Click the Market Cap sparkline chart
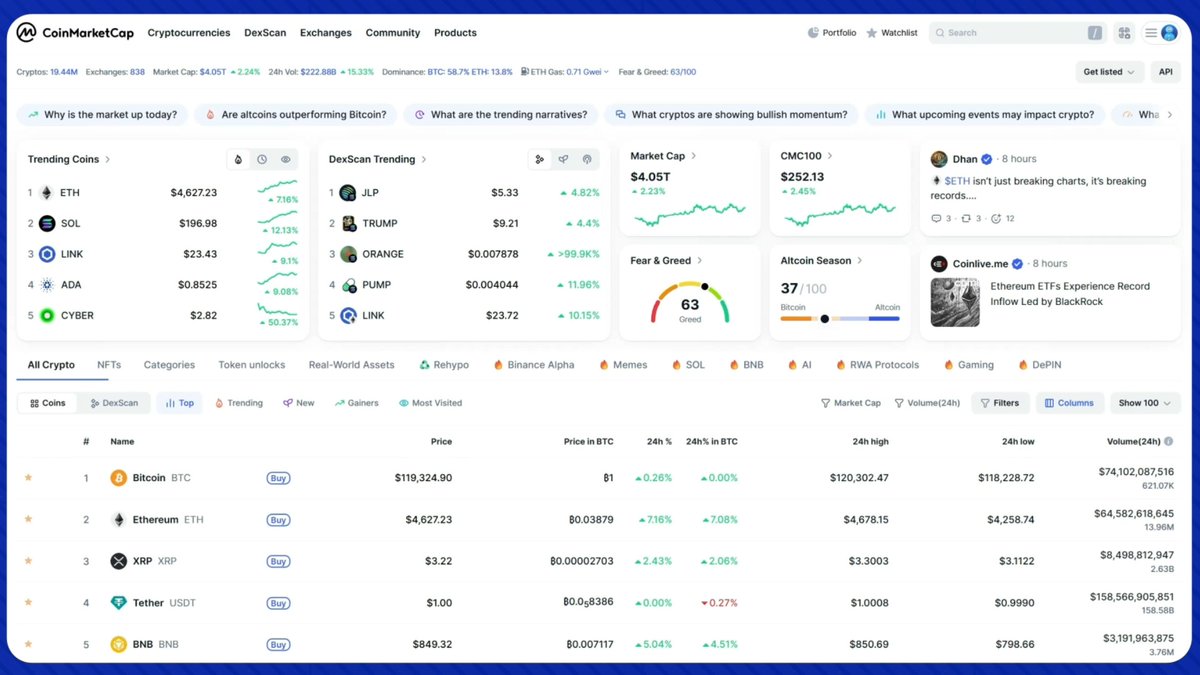1200x675 pixels. [x=688, y=213]
